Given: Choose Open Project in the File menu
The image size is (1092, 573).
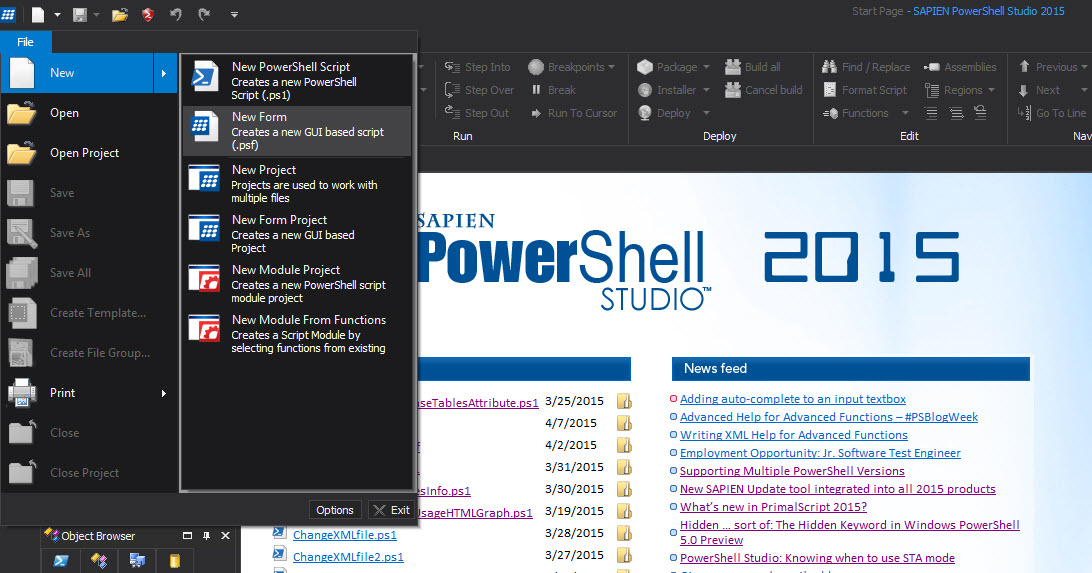Looking at the screenshot, I should coord(88,152).
